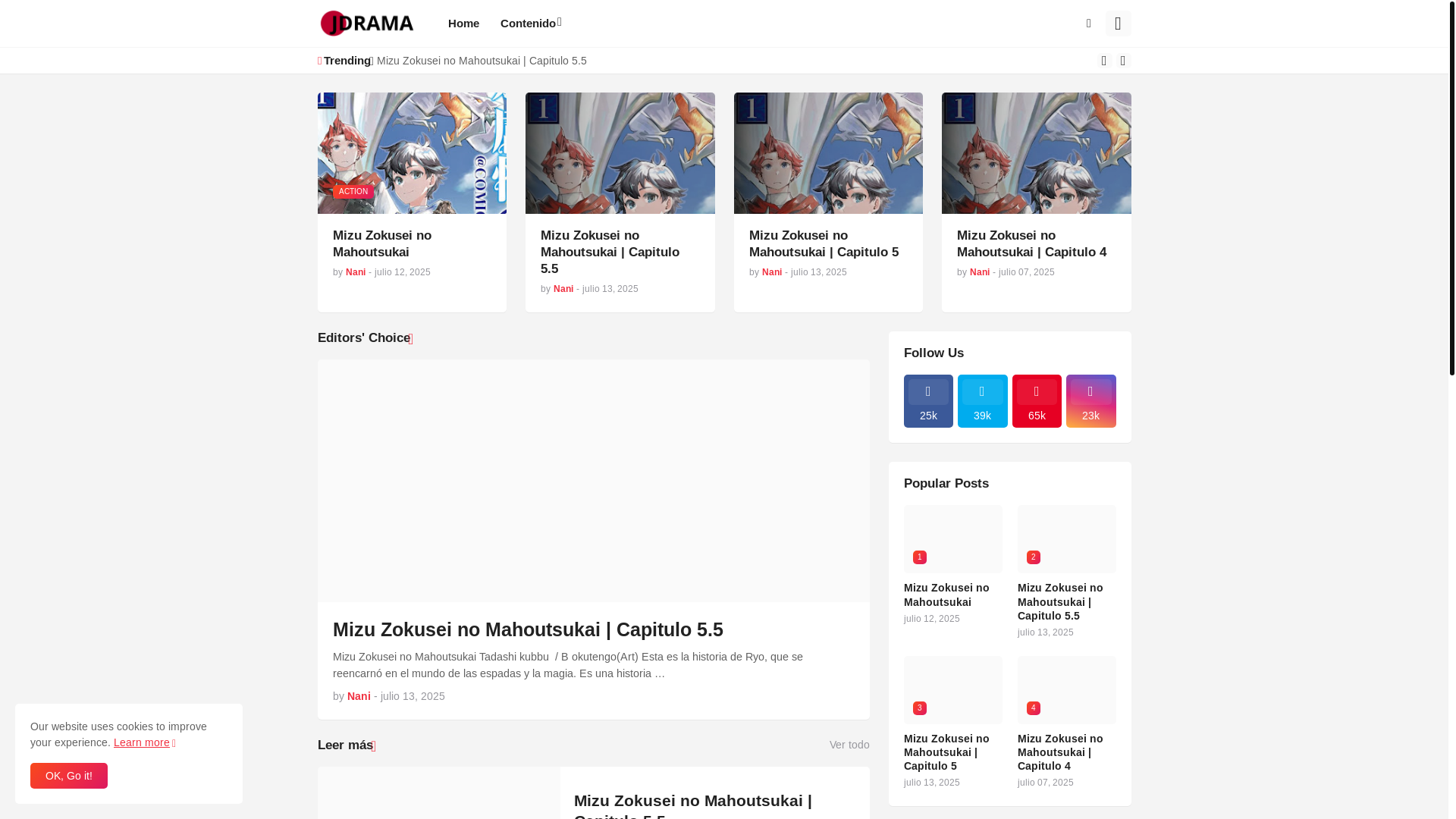Open popular post title Capitulo 5.5

pyautogui.click(x=1060, y=601)
